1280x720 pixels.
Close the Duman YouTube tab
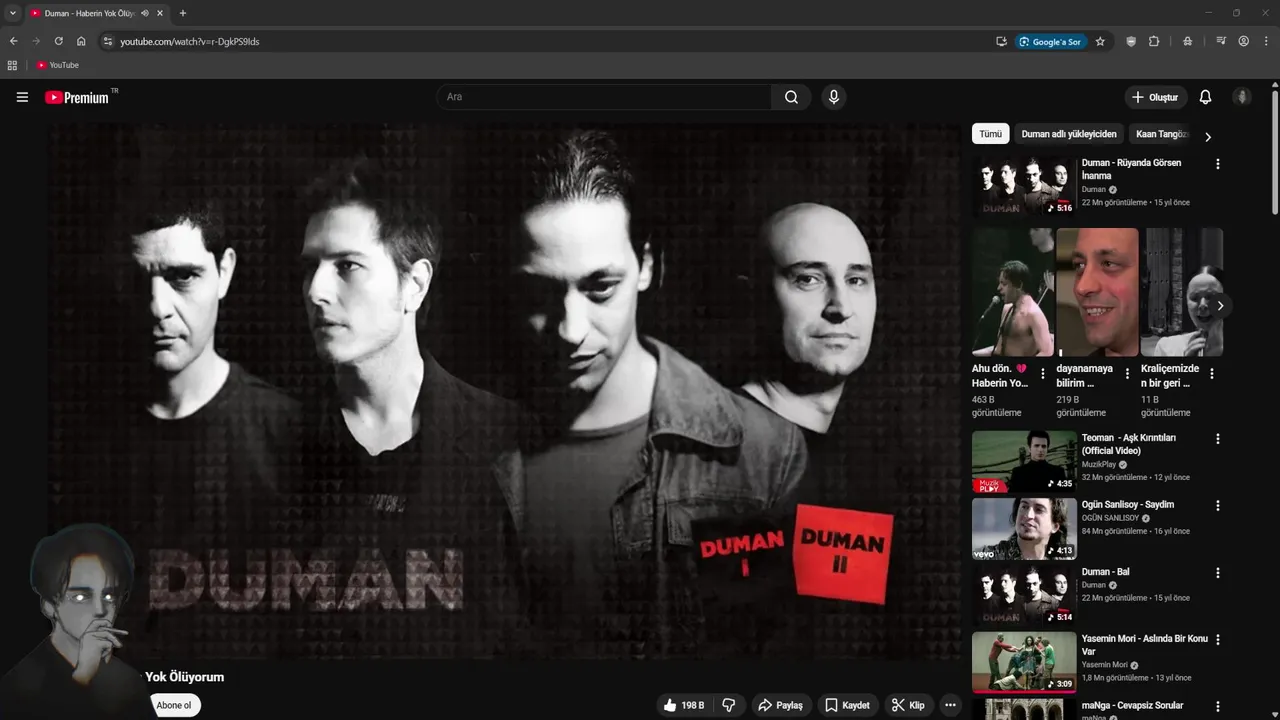(160, 13)
